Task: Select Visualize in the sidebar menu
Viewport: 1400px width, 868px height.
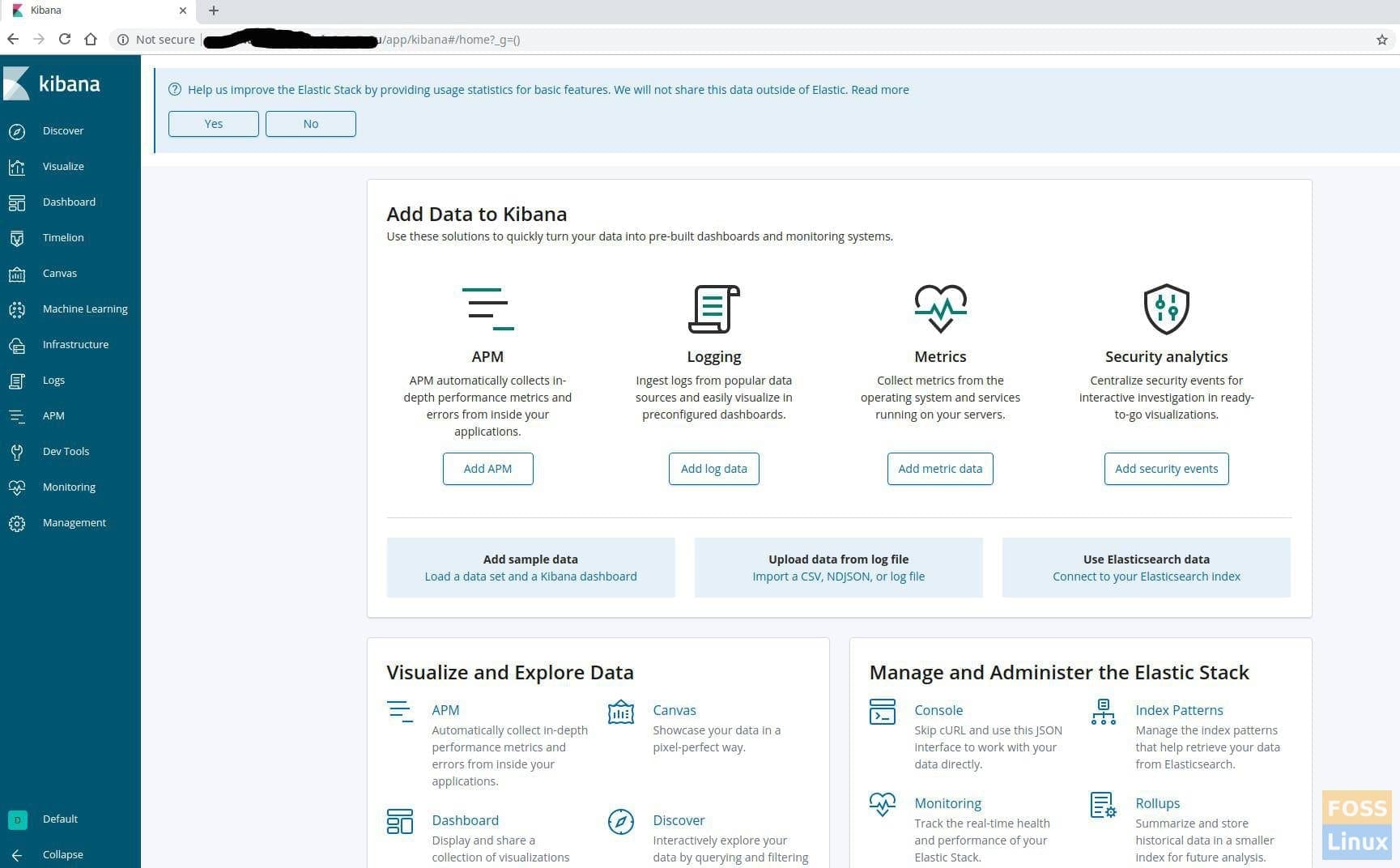Action: (x=63, y=167)
